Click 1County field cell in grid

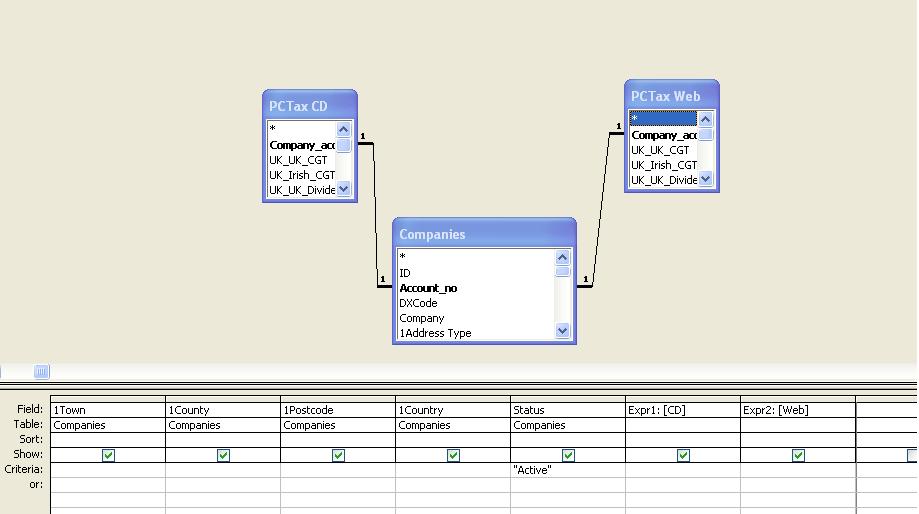(x=223, y=410)
